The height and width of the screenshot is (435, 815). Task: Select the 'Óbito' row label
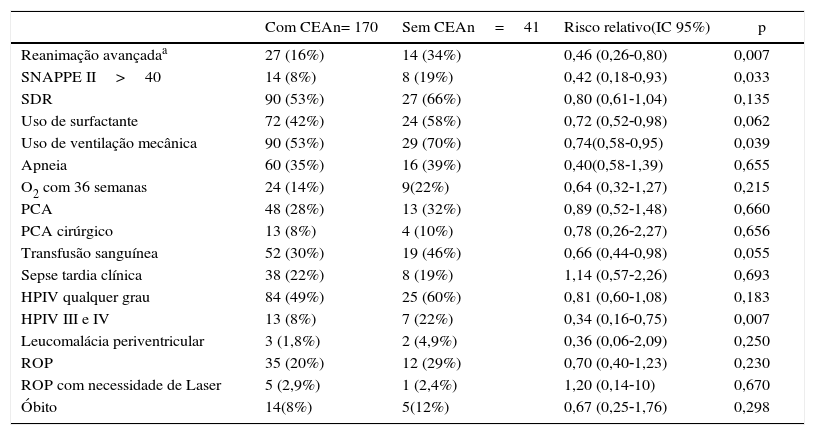[x=43, y=407]
